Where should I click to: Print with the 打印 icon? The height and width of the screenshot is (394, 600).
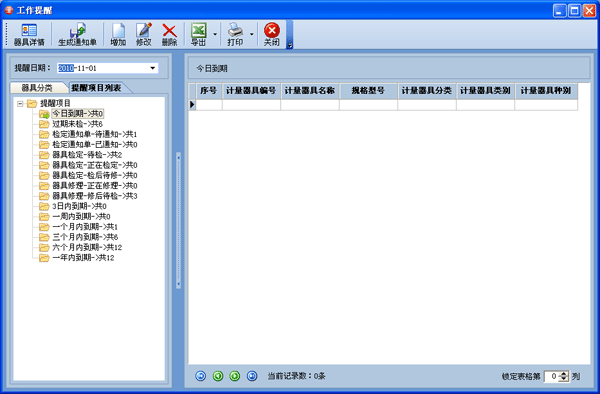click(235, 34)
